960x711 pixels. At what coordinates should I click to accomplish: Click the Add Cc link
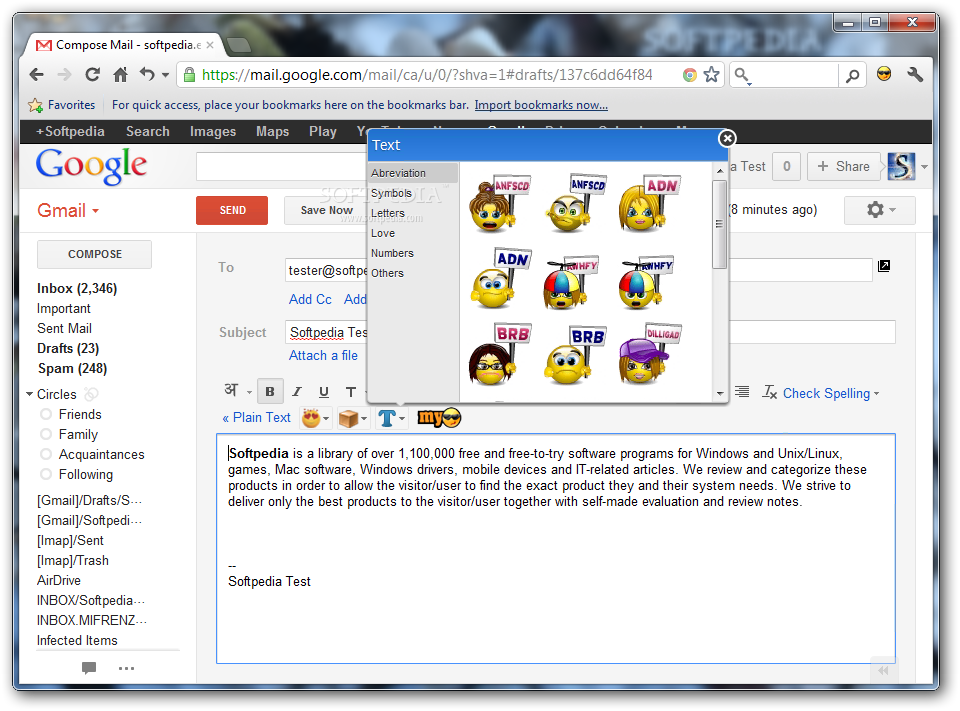point(310,299)
